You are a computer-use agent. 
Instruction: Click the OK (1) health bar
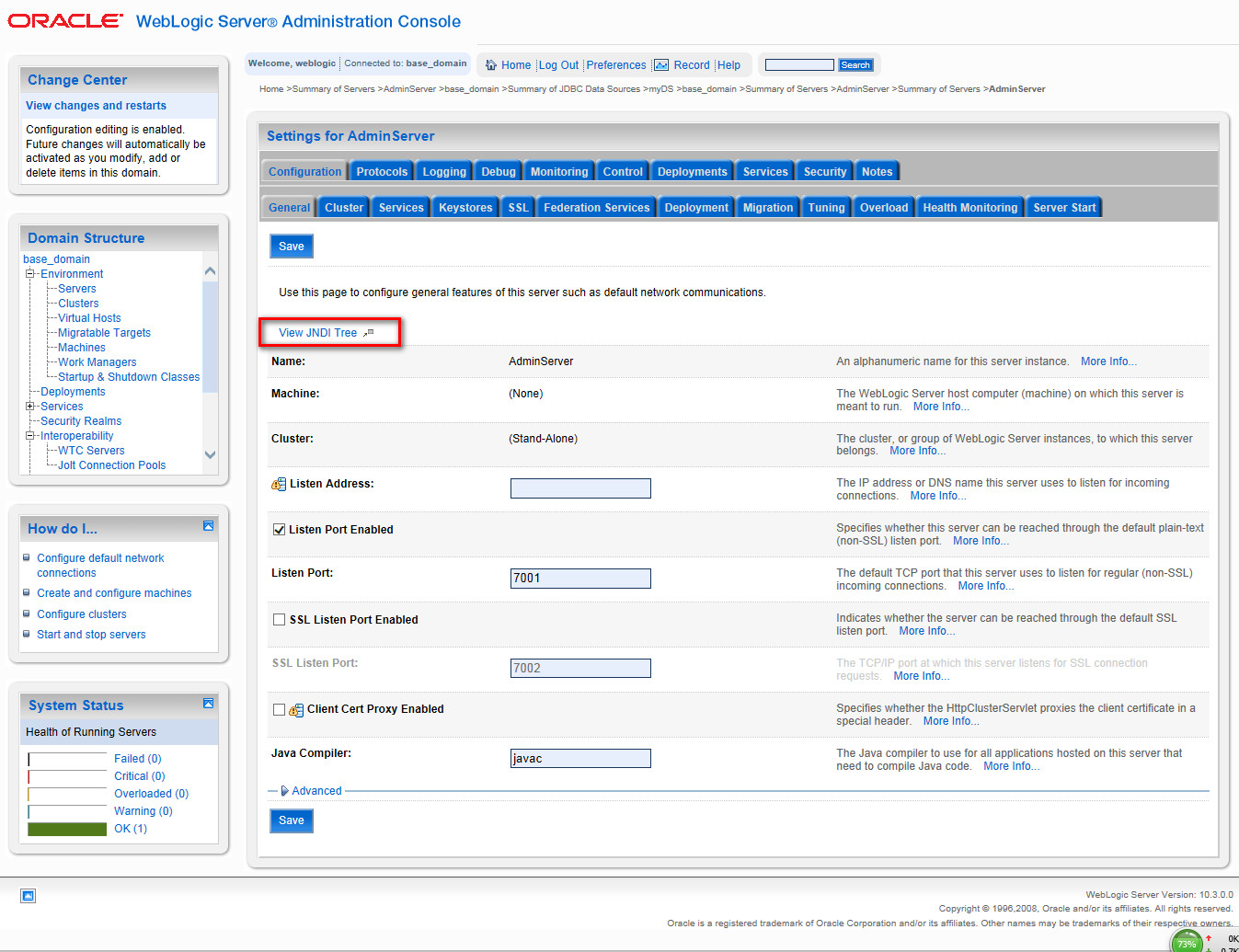coord(67,829)
